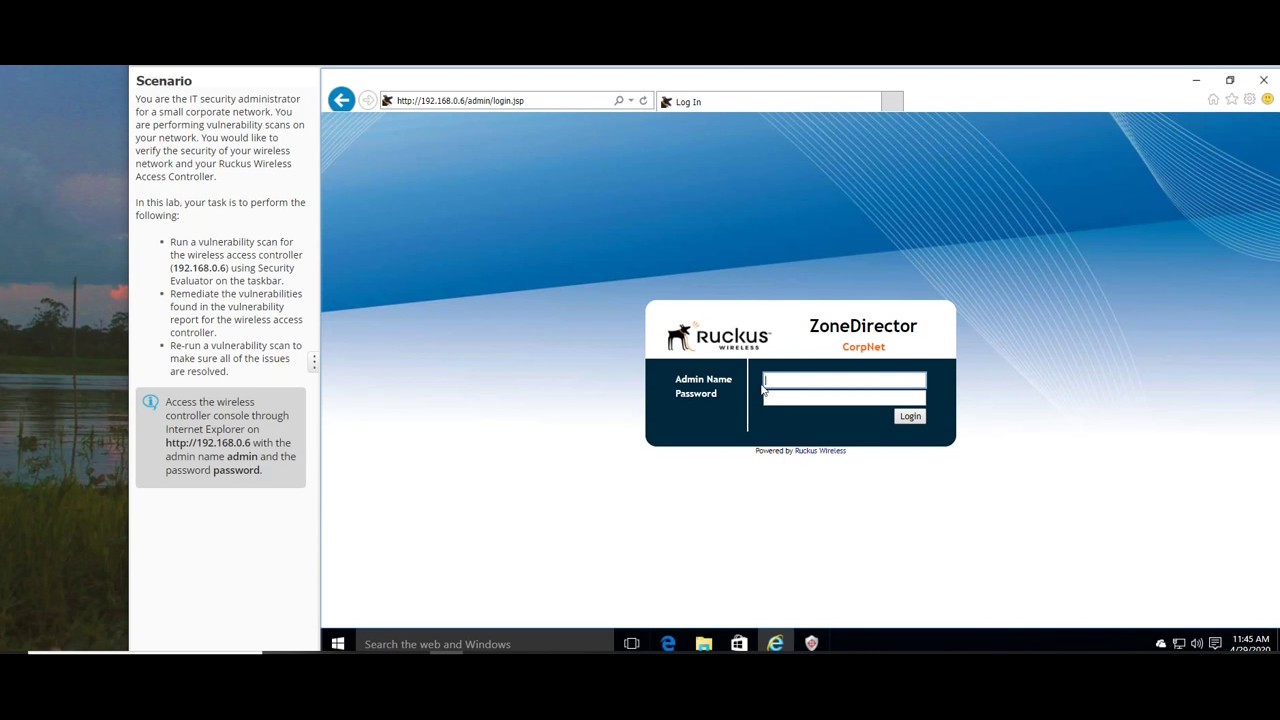Open a new tab beside Log In
Screen dimensions: 1280x720
click(892, 102)
